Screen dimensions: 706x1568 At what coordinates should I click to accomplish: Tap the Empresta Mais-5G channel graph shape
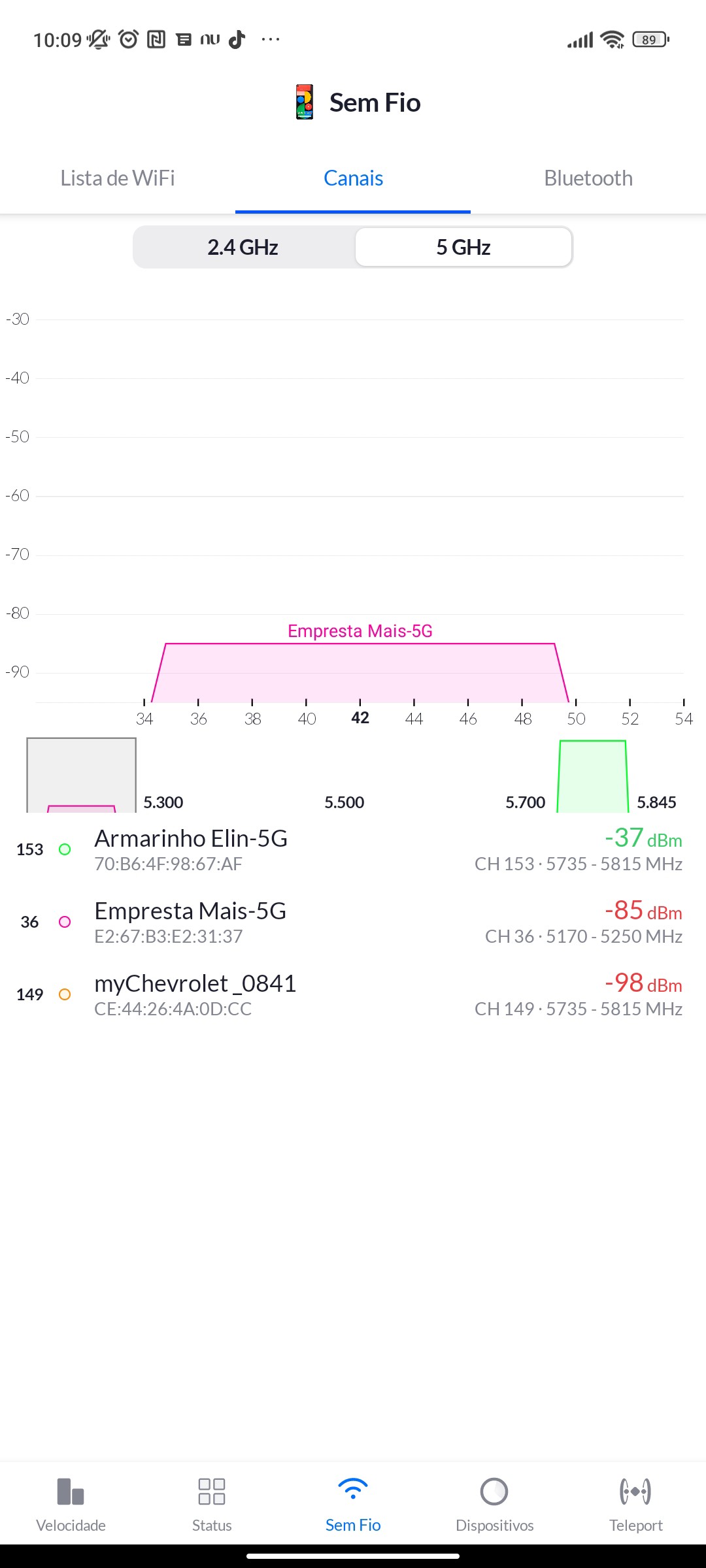(360, 673)
